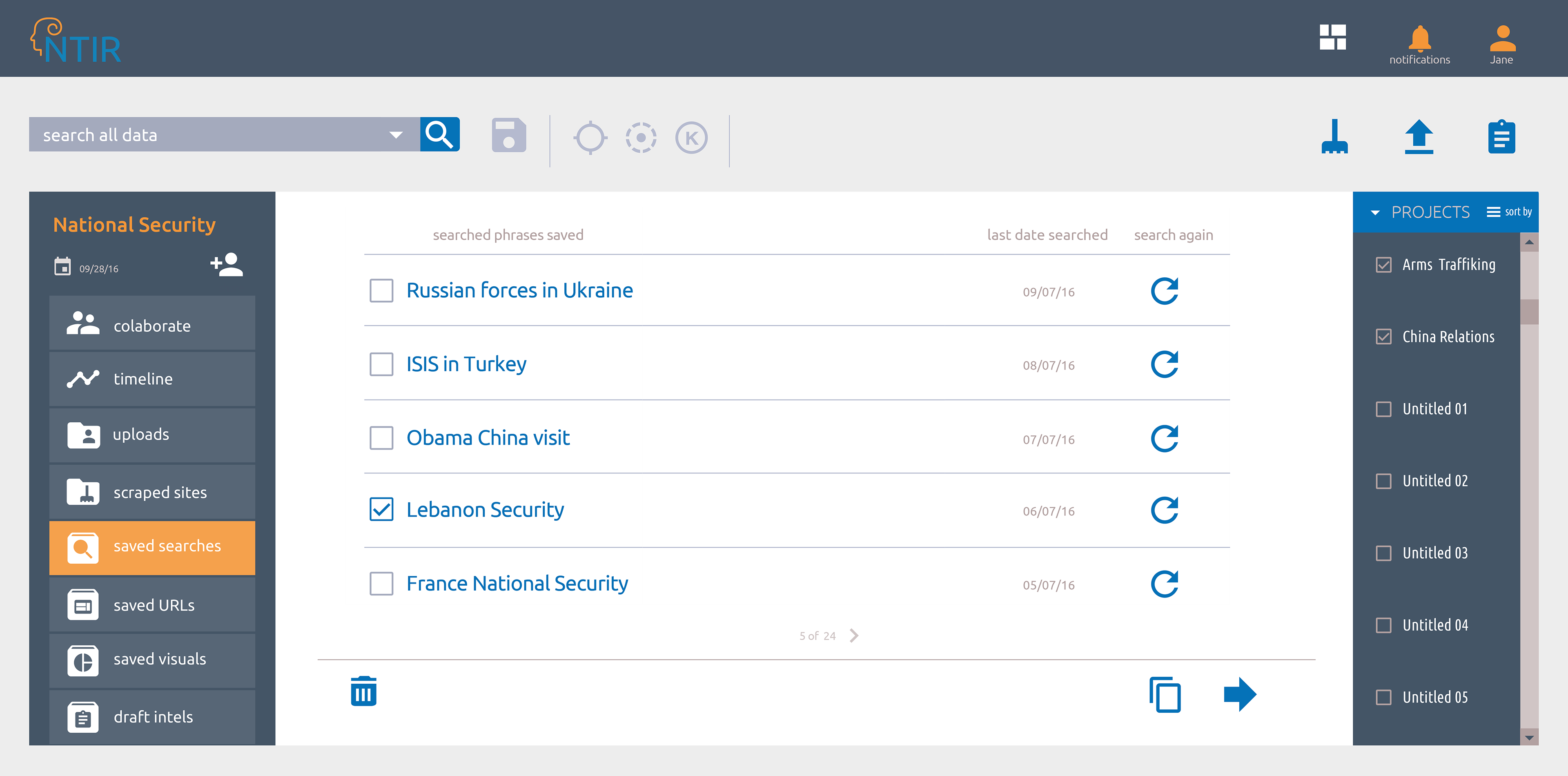The image size is (1568, 776).
Task: Click the circled K icon
Action: tap(691, 138)
